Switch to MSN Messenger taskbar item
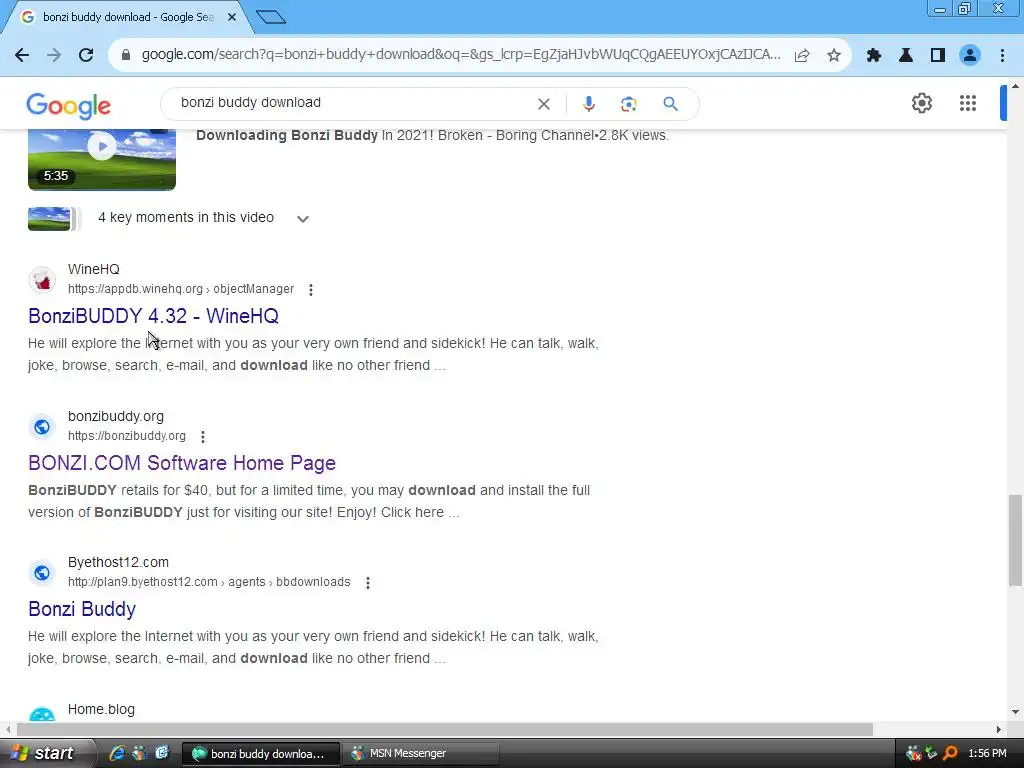The width and height of the screenshot is (1024, 768). tap(420, 753)
